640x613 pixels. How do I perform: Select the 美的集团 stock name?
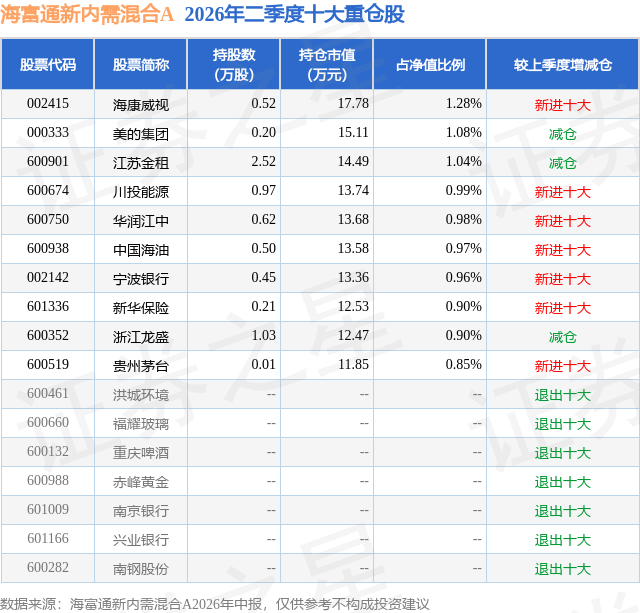(141, 134)
